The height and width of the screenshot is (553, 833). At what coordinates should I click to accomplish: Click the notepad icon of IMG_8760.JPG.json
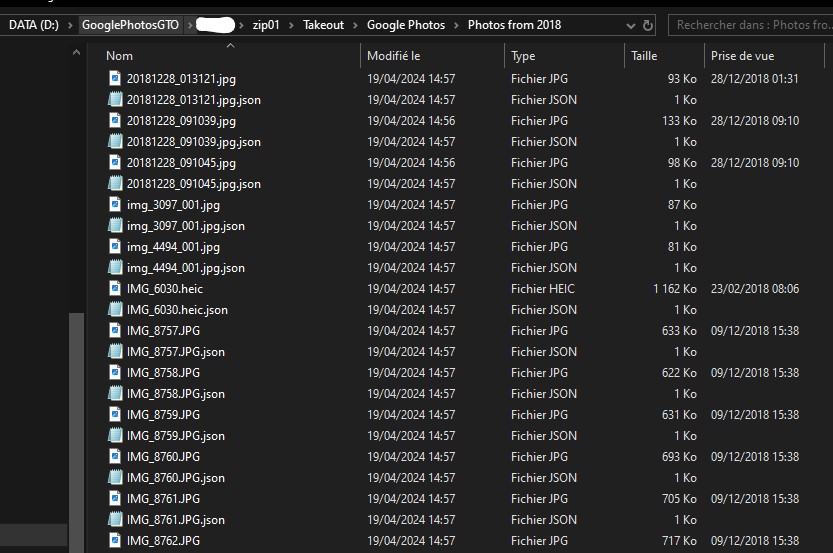[x=115, y=477]
